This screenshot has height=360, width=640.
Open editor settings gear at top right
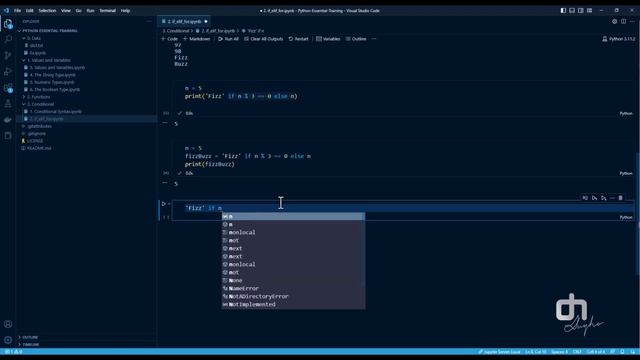pyautogui.click(x=614, y=21)
